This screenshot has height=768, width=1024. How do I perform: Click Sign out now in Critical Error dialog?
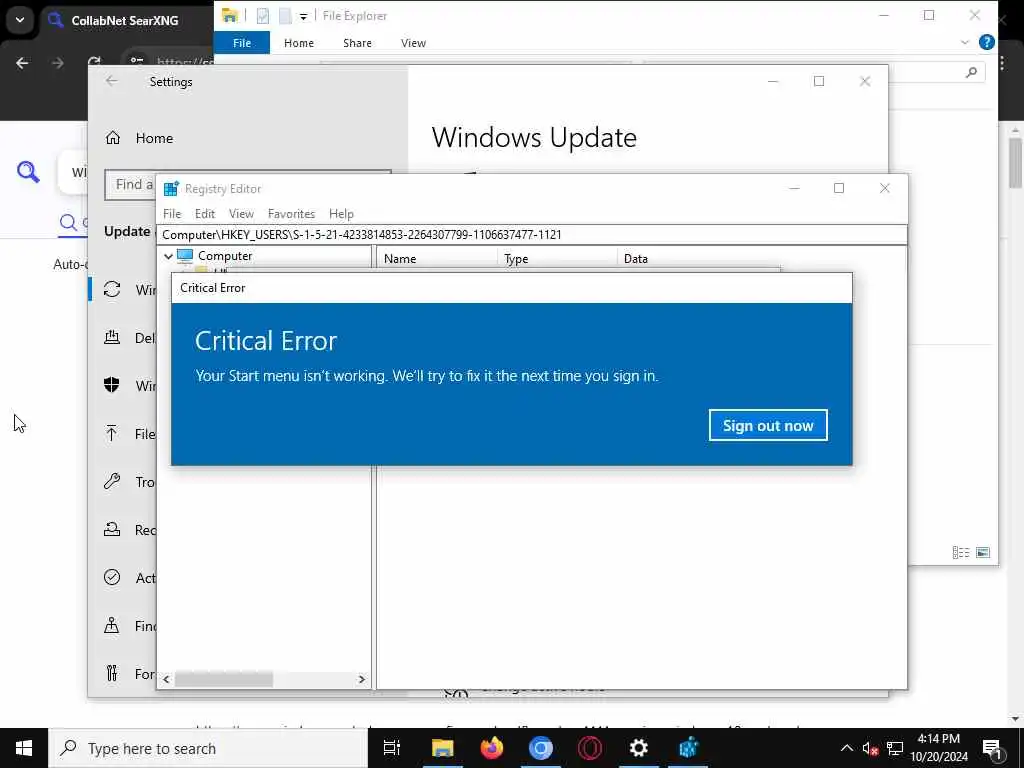[768, 425]
